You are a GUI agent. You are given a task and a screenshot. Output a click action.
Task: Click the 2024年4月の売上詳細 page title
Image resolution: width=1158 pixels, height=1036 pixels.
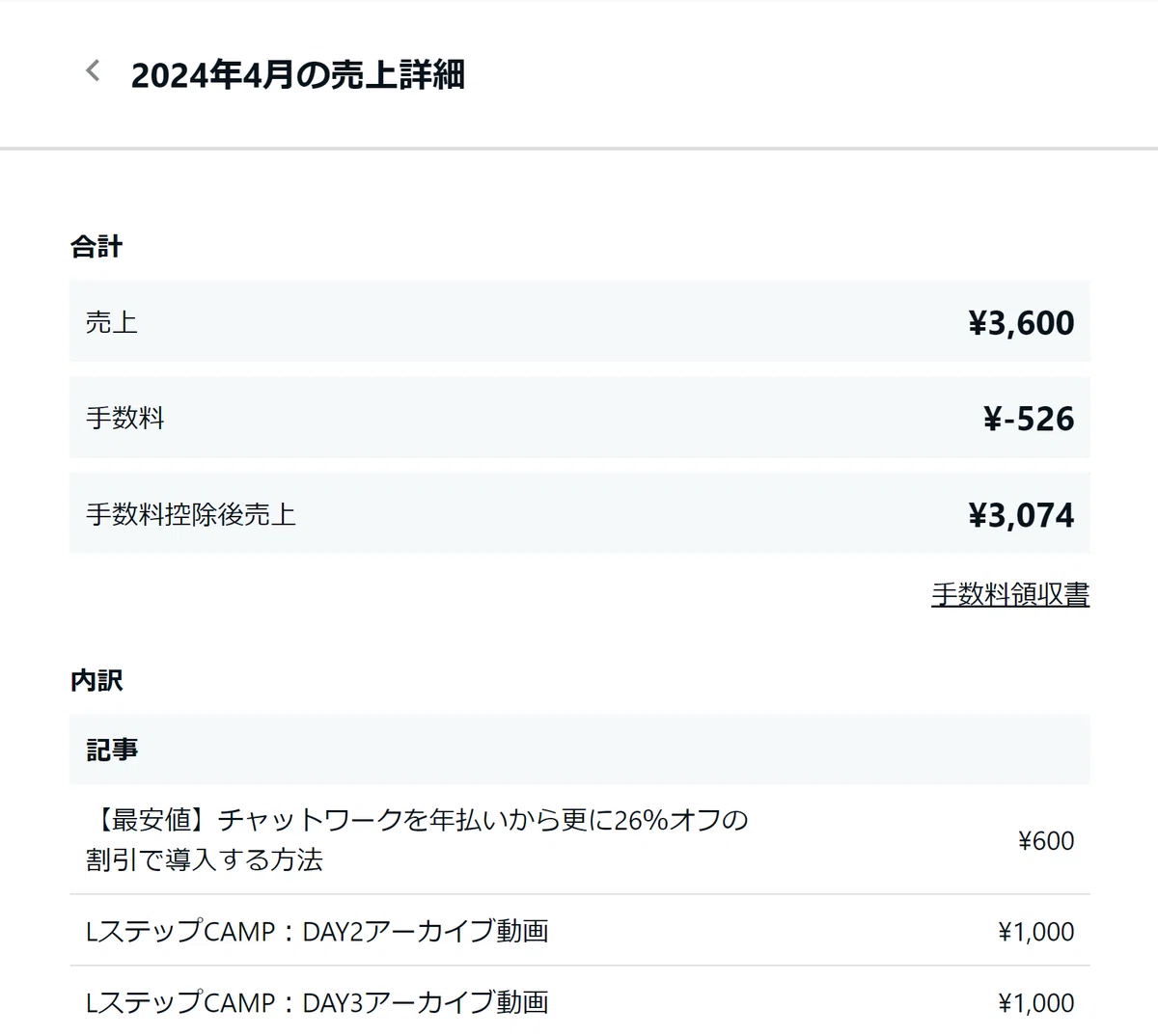pos(297,74)
